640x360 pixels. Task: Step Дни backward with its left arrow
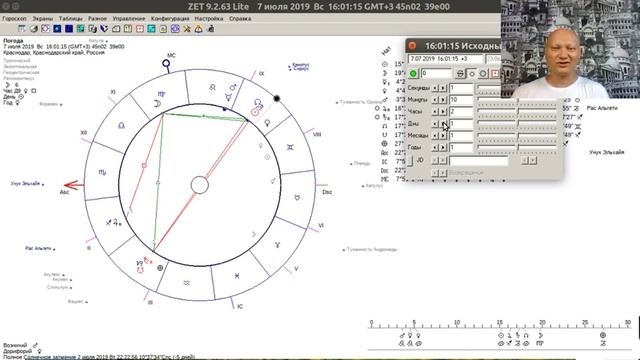[x=435, y=123]
